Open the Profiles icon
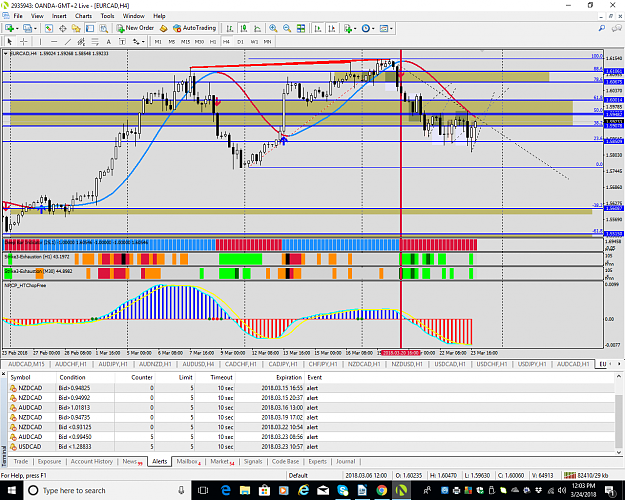 click(x=28, y=28)
